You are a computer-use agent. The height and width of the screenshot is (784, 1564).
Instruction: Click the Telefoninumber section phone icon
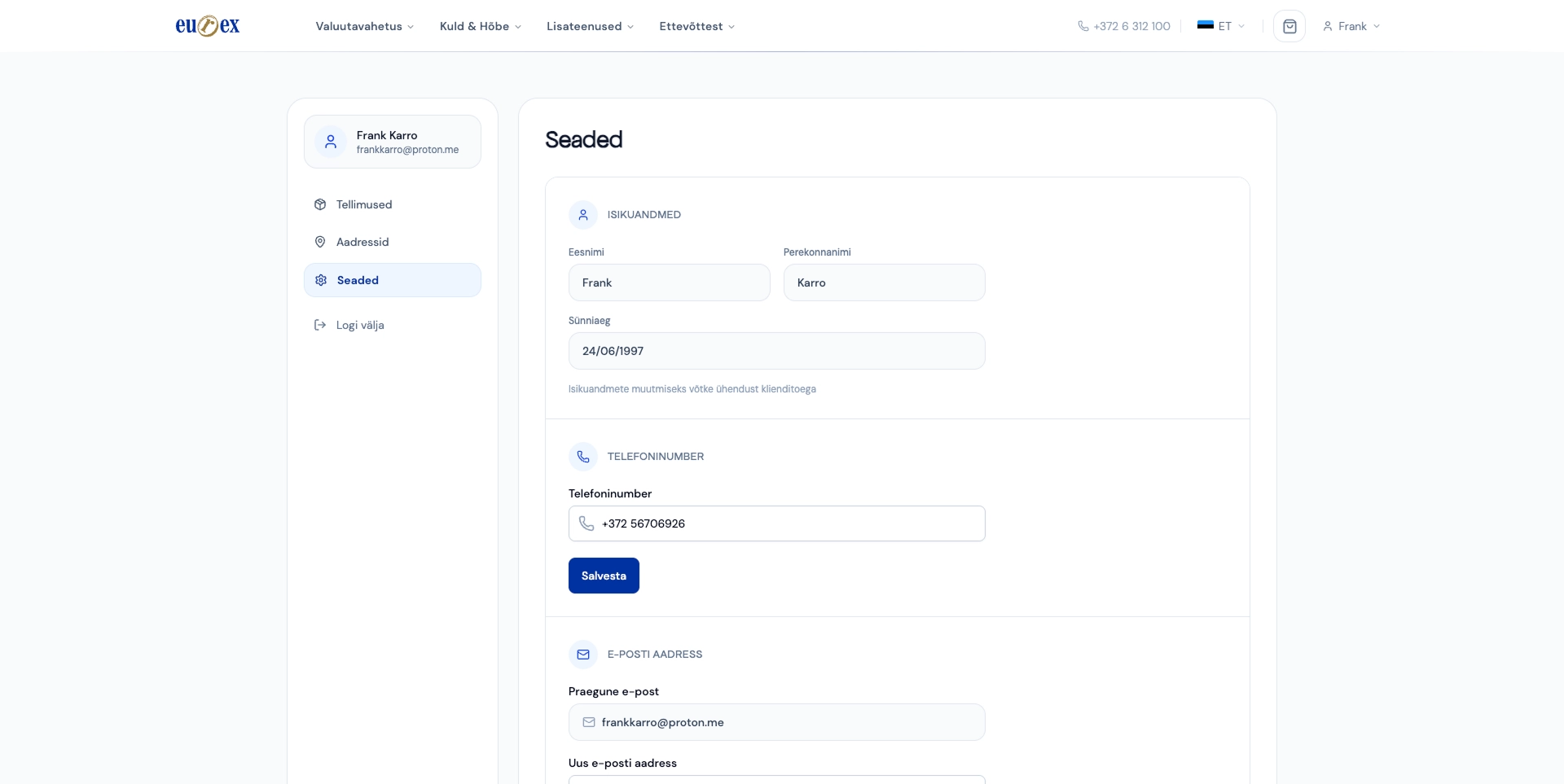point(583,457)
